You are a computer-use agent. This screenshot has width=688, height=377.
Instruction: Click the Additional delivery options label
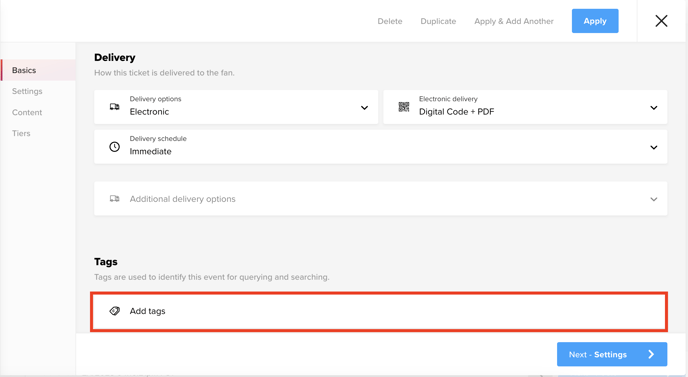pos(183,199)
